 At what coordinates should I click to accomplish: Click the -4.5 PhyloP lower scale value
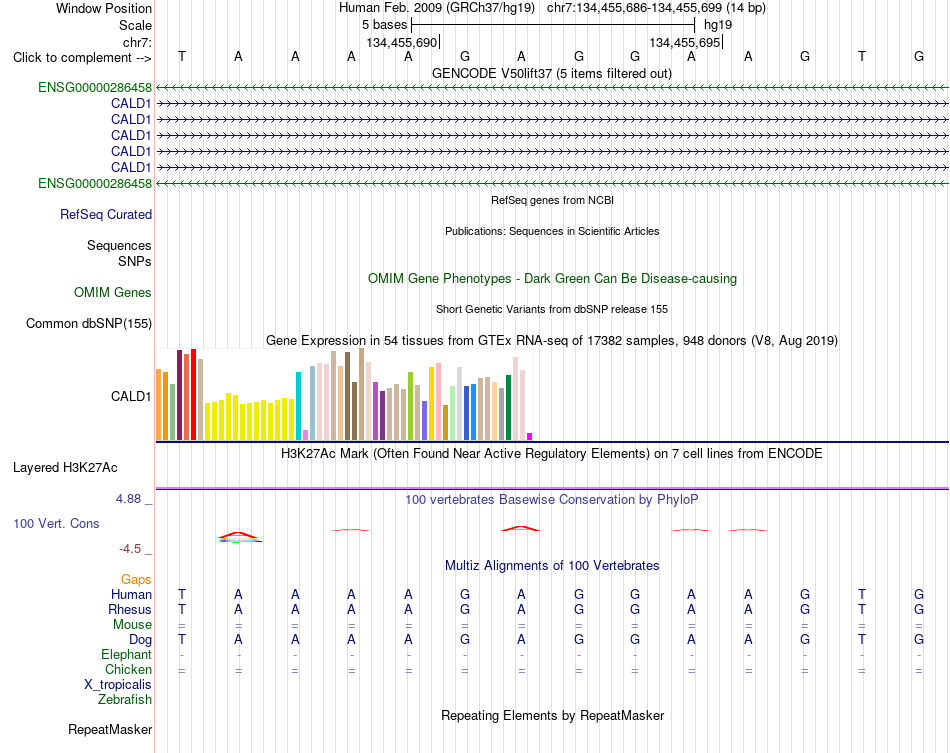[130, 549]
